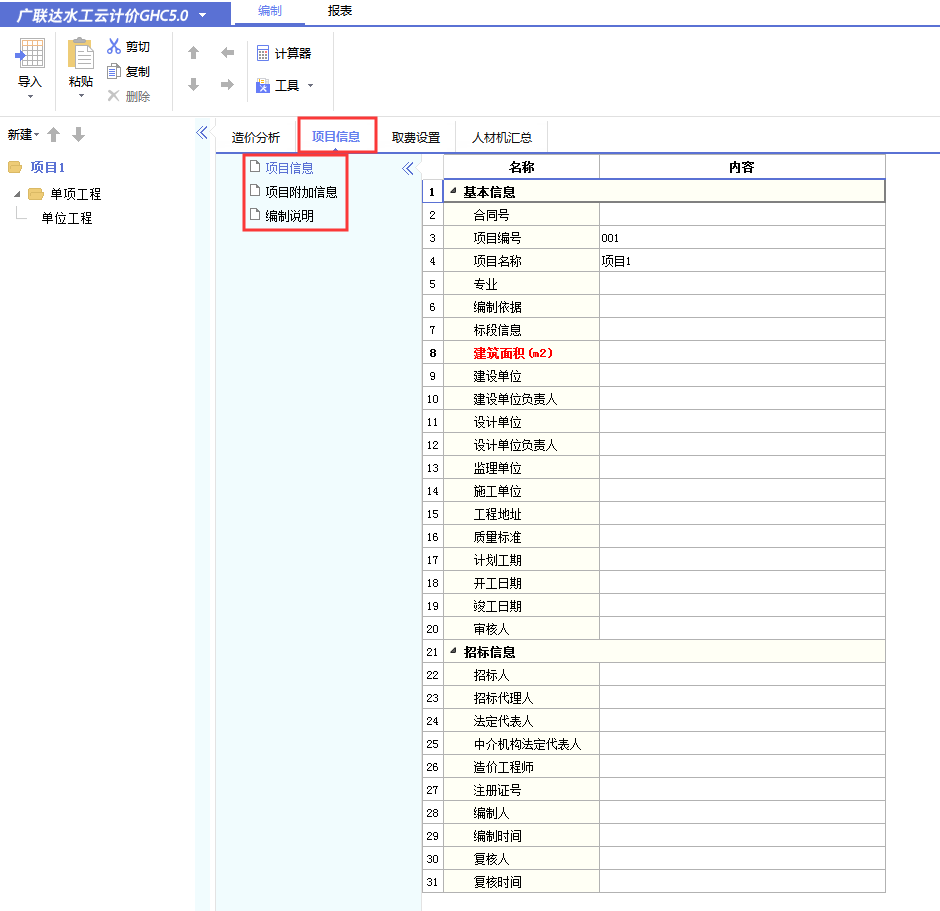940x911 pixels.
Task: Click the 复制 (copy) icon
Action: (x=113, y=69)
